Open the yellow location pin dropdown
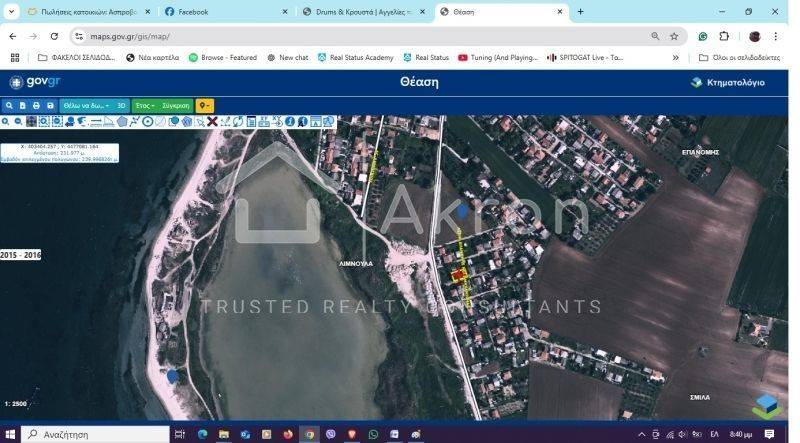This screenshot has height=443, width=800. 204,105
